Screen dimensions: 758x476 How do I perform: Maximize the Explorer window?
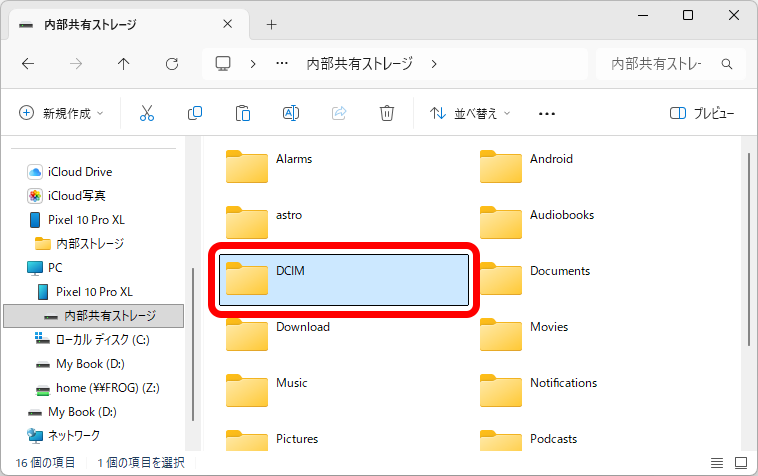tap(688, 15)
